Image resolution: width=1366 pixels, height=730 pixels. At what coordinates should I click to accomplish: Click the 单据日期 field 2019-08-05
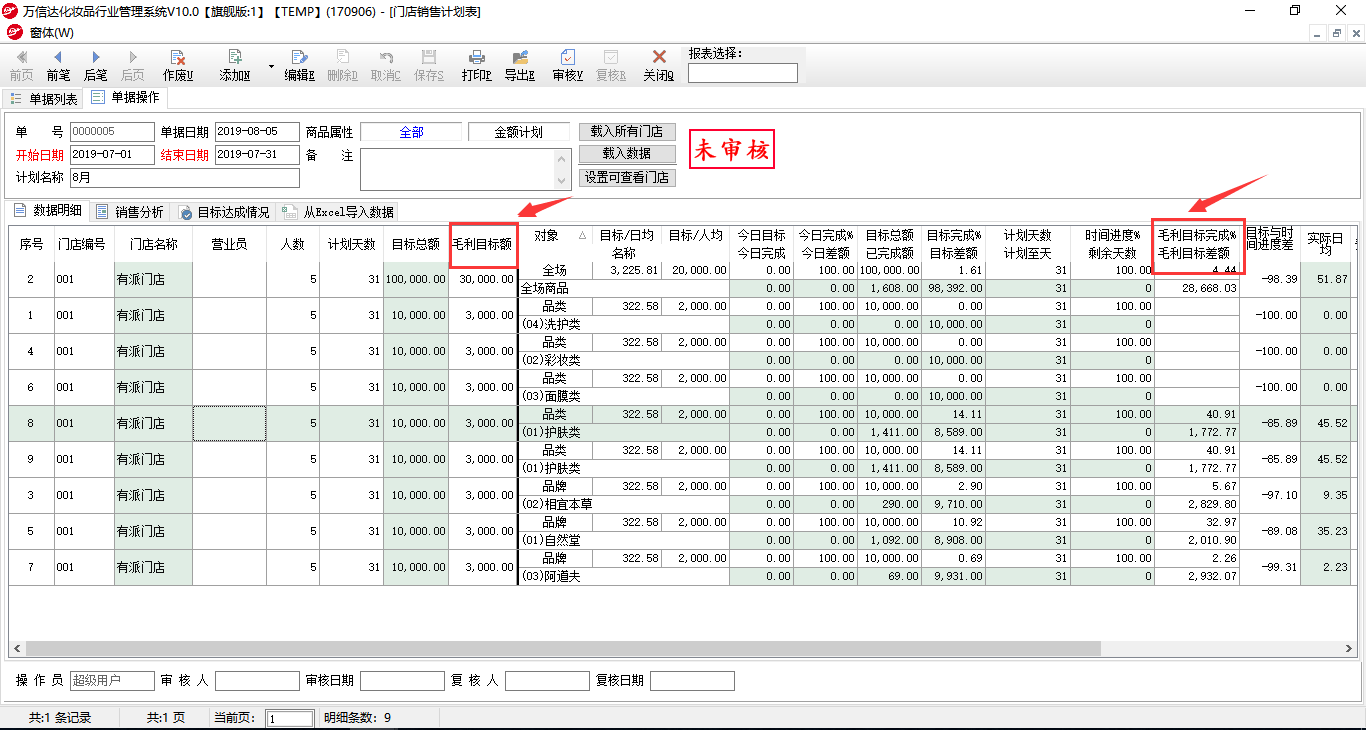[257, 132]
